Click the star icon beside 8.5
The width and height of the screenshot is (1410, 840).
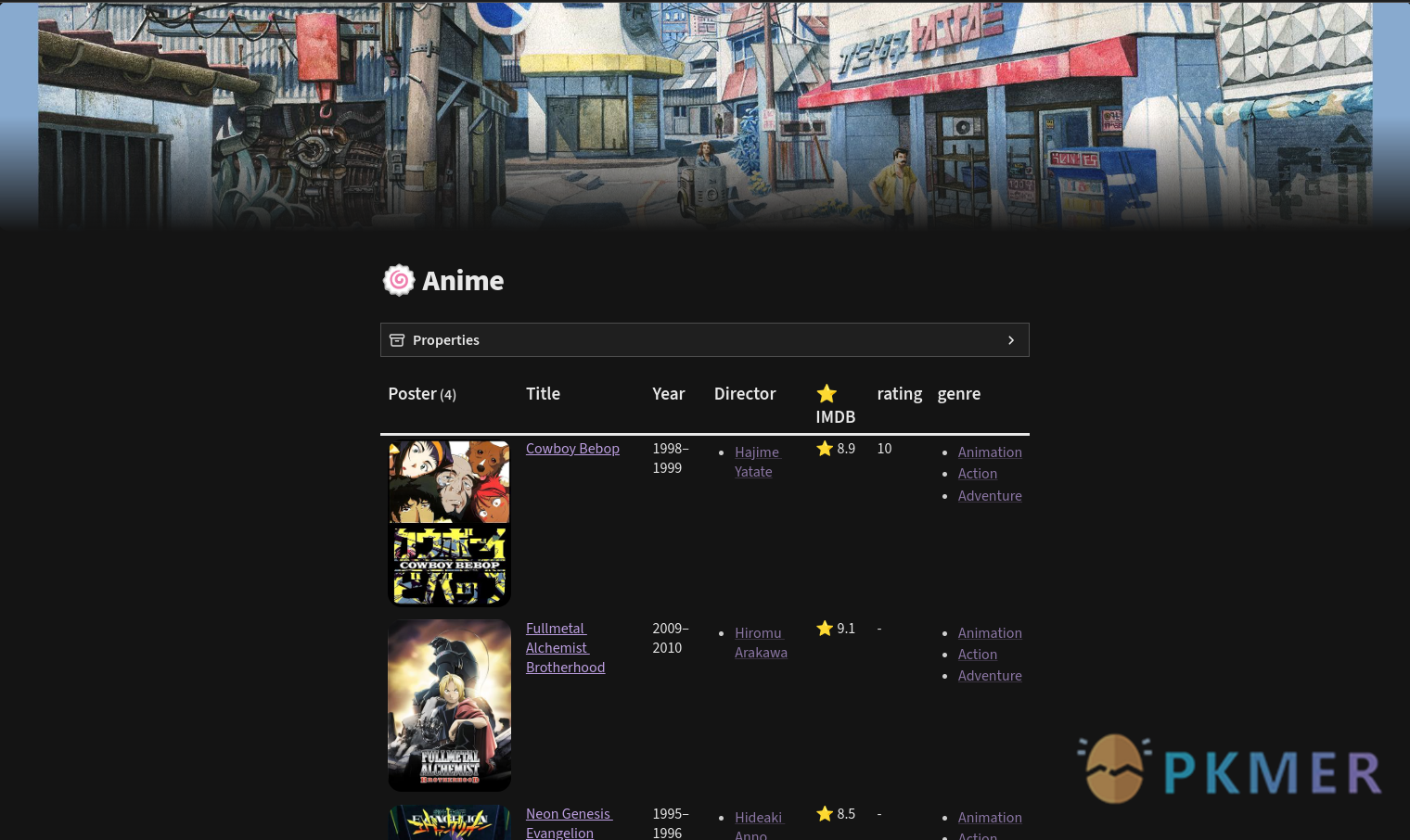825,814
